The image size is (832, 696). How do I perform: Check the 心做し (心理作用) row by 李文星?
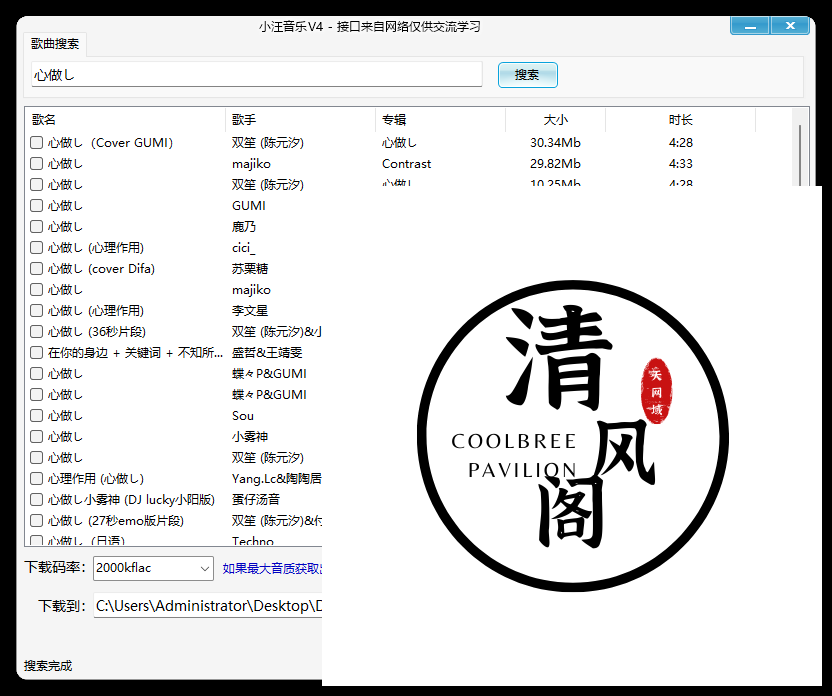coord(37,310)
